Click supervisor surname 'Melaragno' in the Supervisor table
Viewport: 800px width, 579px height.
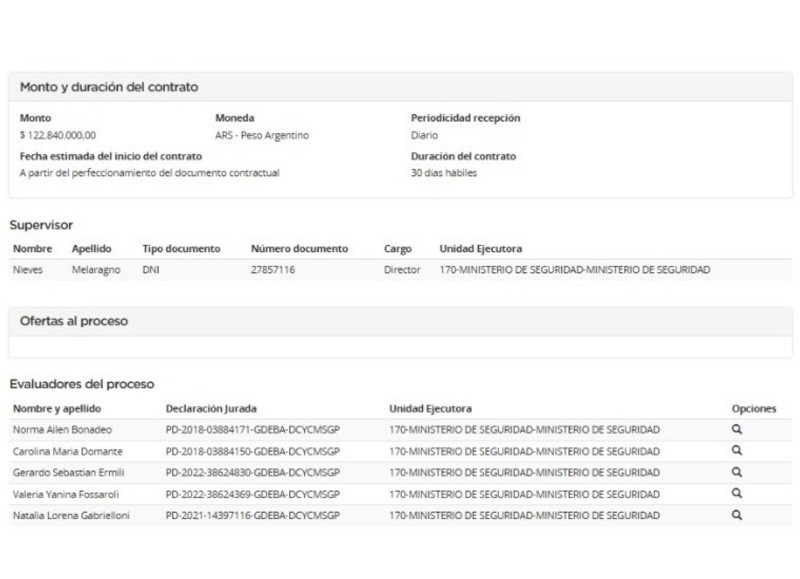tap(96, 270)
